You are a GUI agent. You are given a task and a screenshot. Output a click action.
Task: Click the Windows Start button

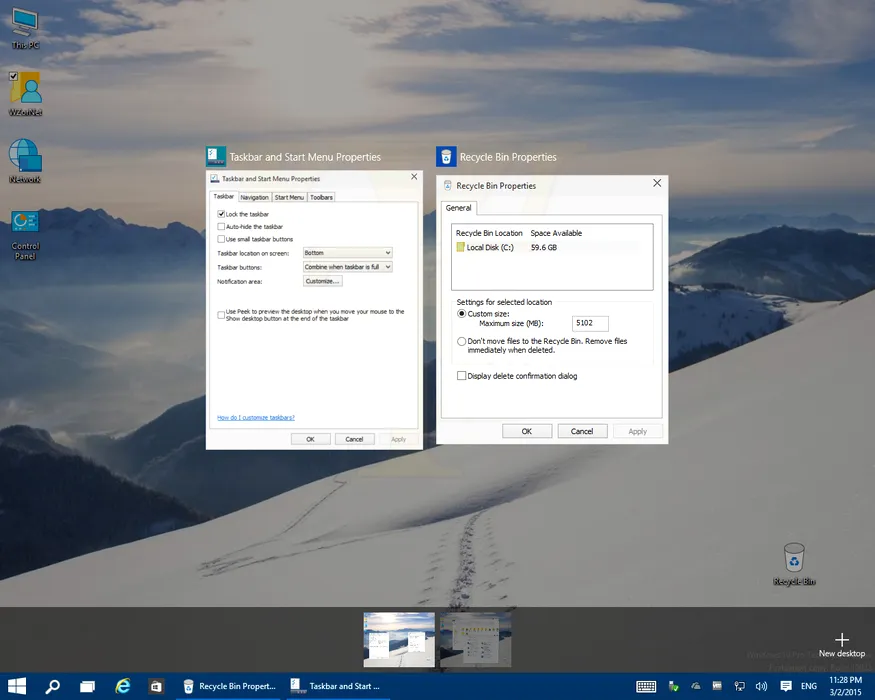point(17,686)
